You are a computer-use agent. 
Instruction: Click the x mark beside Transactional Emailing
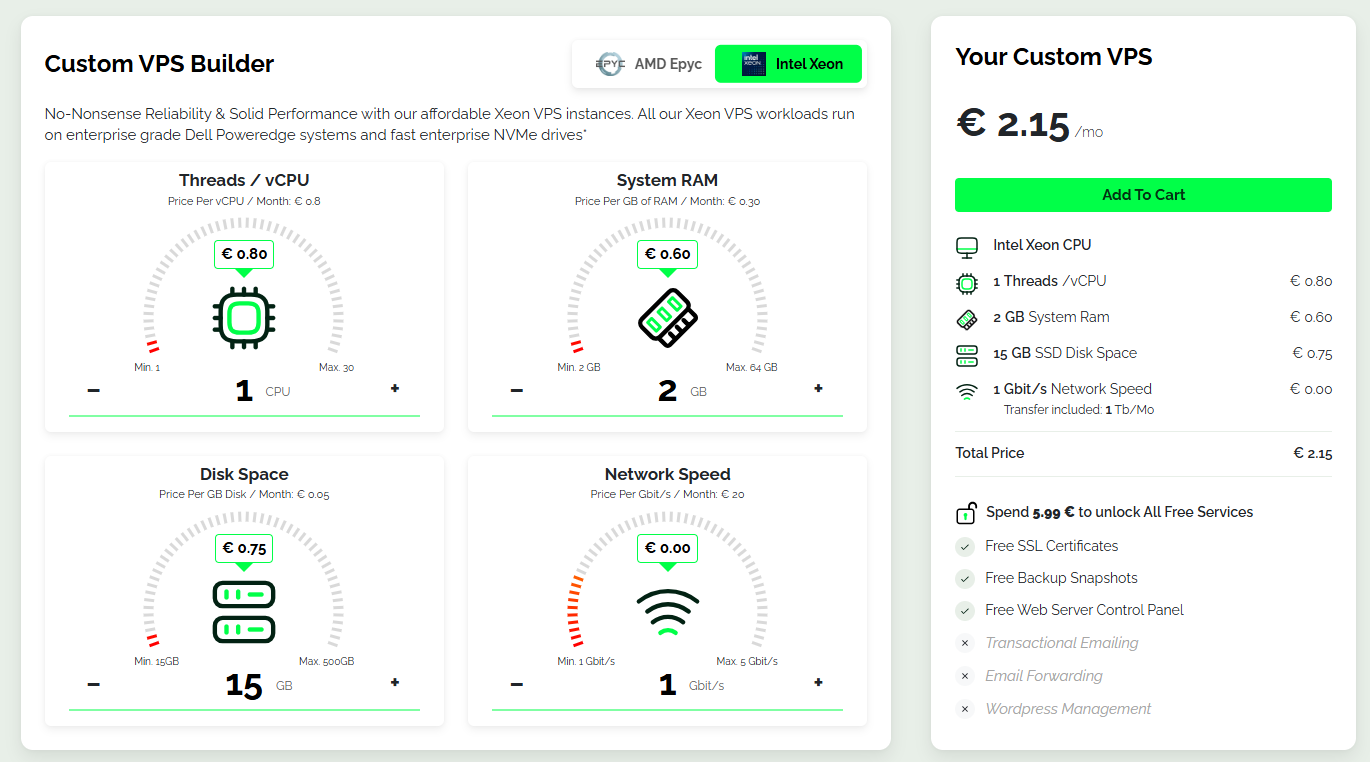pyautogui.click(x=965, y=643)
